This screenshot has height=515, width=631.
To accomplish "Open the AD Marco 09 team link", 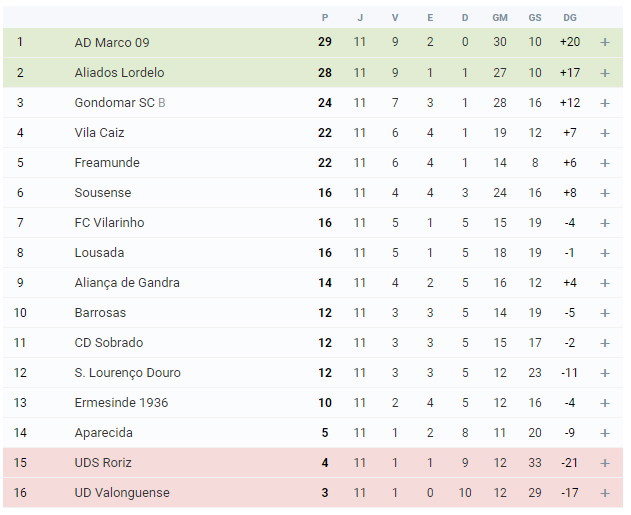I will click(x=112, y=42).
